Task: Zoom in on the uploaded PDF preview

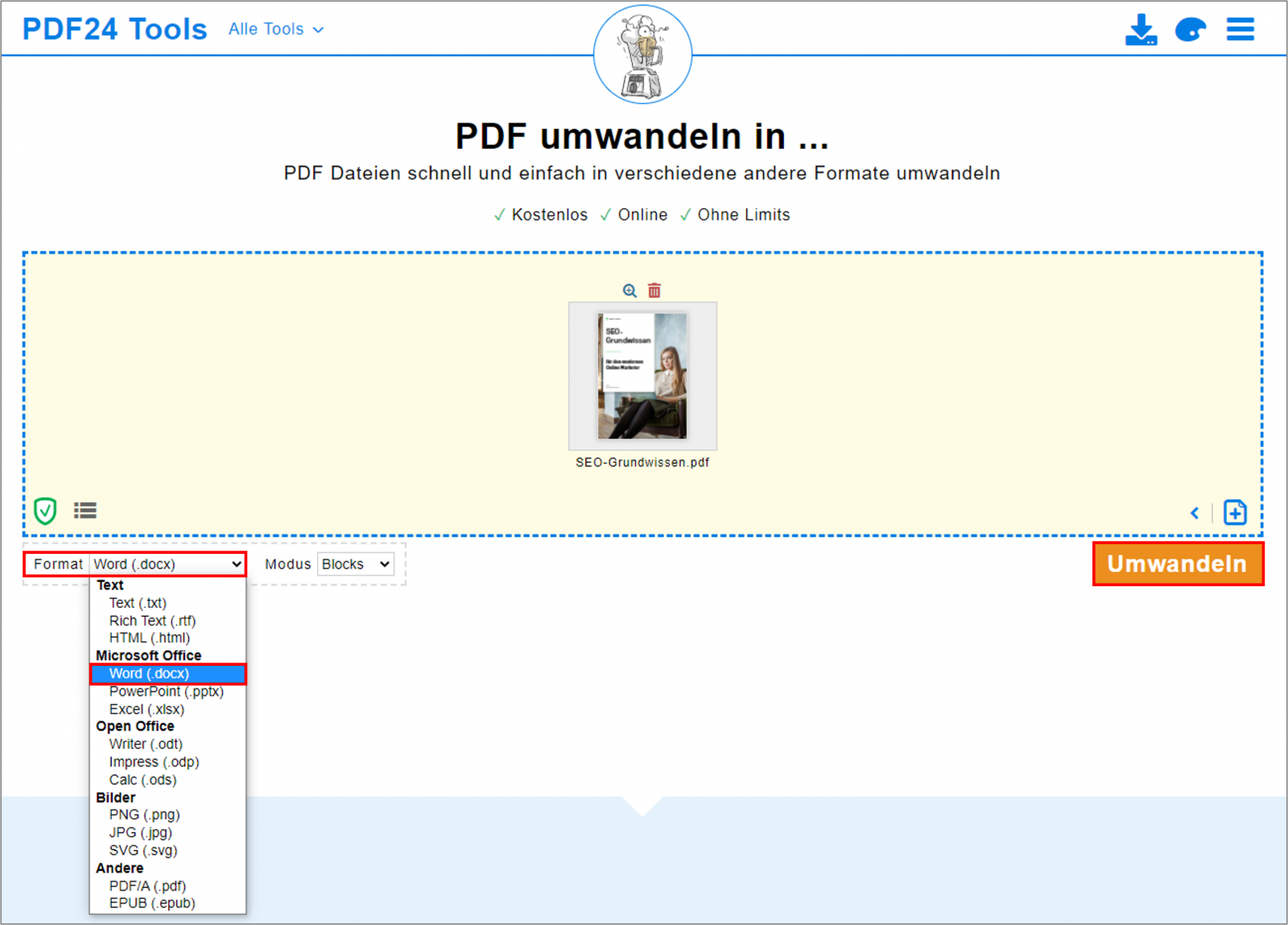Action: click(629, 290)
